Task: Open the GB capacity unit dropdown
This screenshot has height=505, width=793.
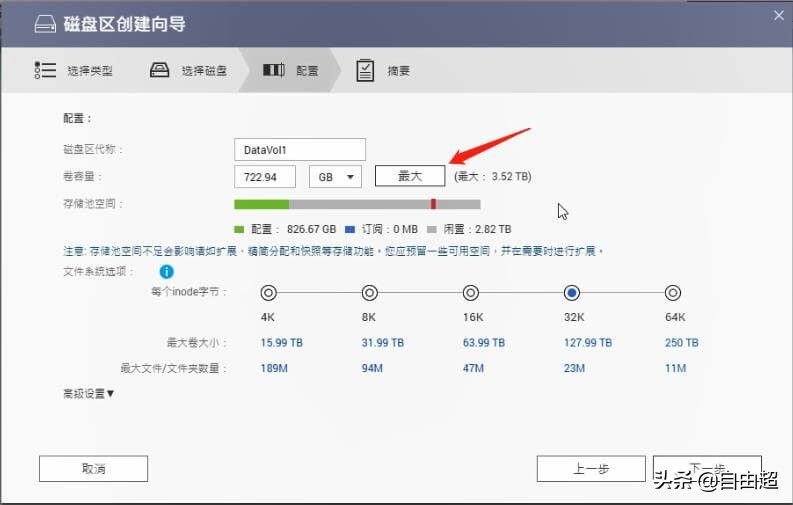Action: click(x=335, y=176)
